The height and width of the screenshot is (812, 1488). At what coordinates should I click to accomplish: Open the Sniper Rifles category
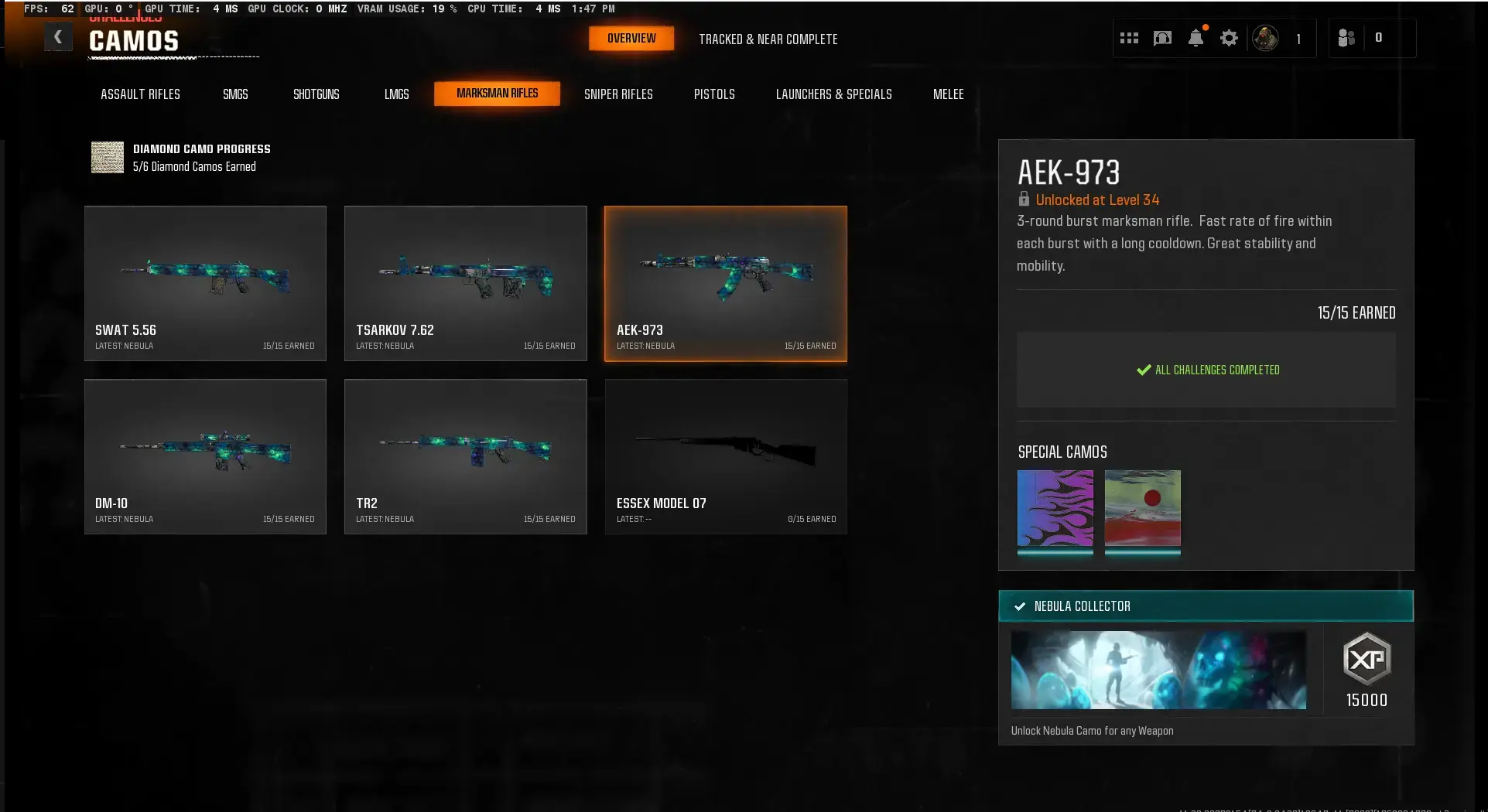[618, 94]
